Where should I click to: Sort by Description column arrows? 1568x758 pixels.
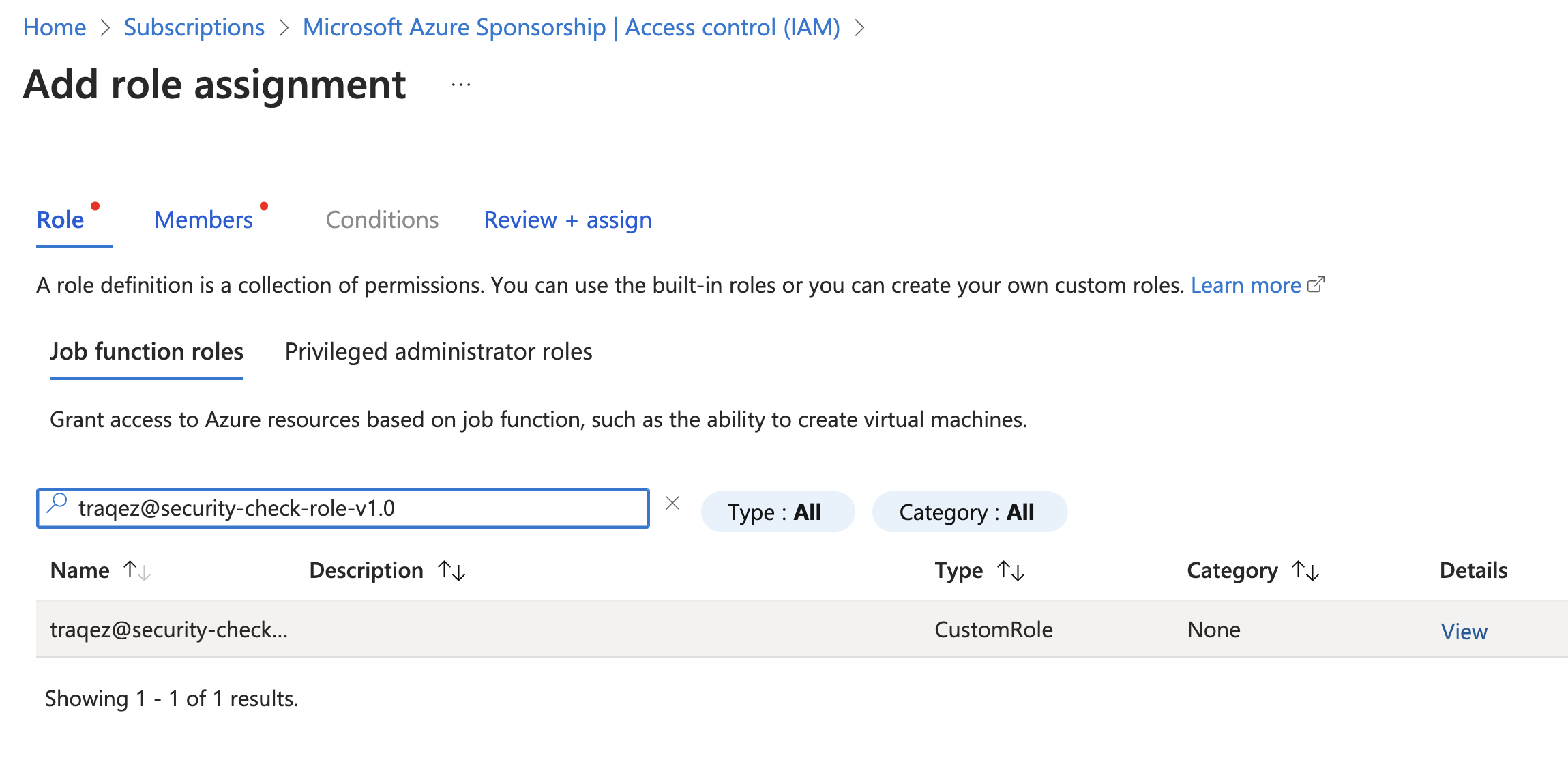click(x=452, y=570)
